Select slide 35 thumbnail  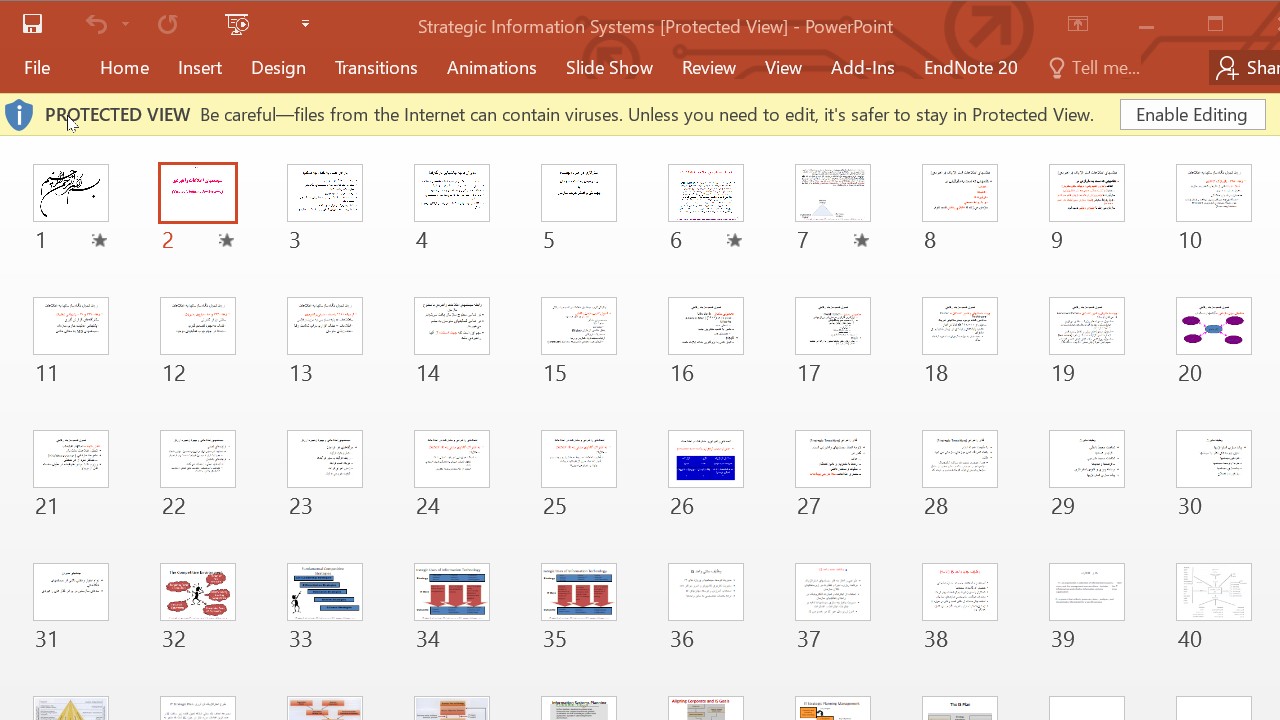(579, 592)
